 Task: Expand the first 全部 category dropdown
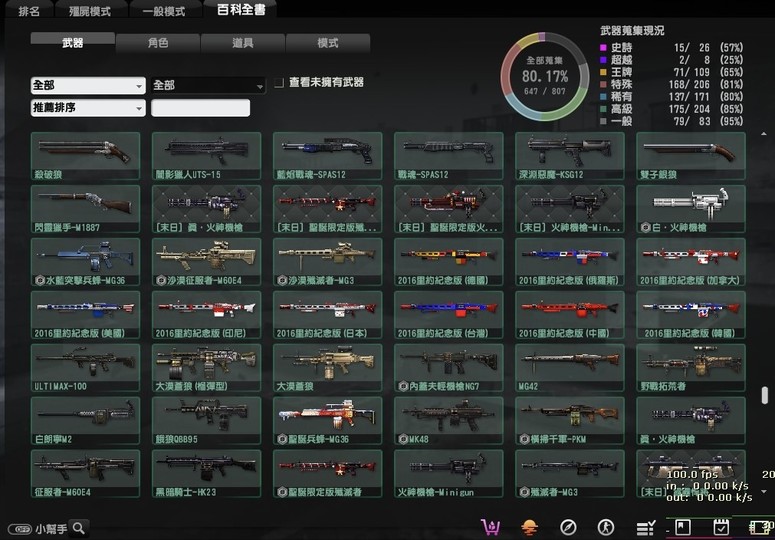(88, 86)
